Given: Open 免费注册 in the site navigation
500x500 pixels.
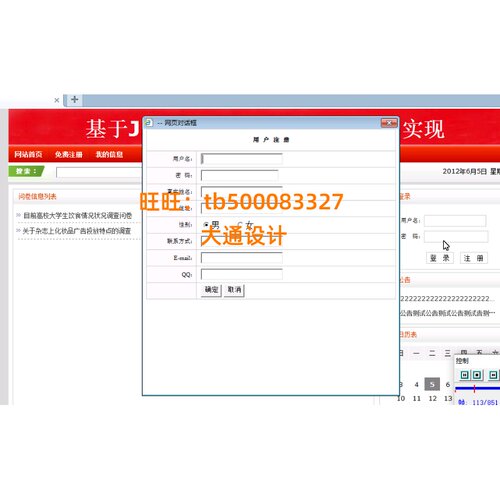Looking at the screenshot, I should point(69,154).
